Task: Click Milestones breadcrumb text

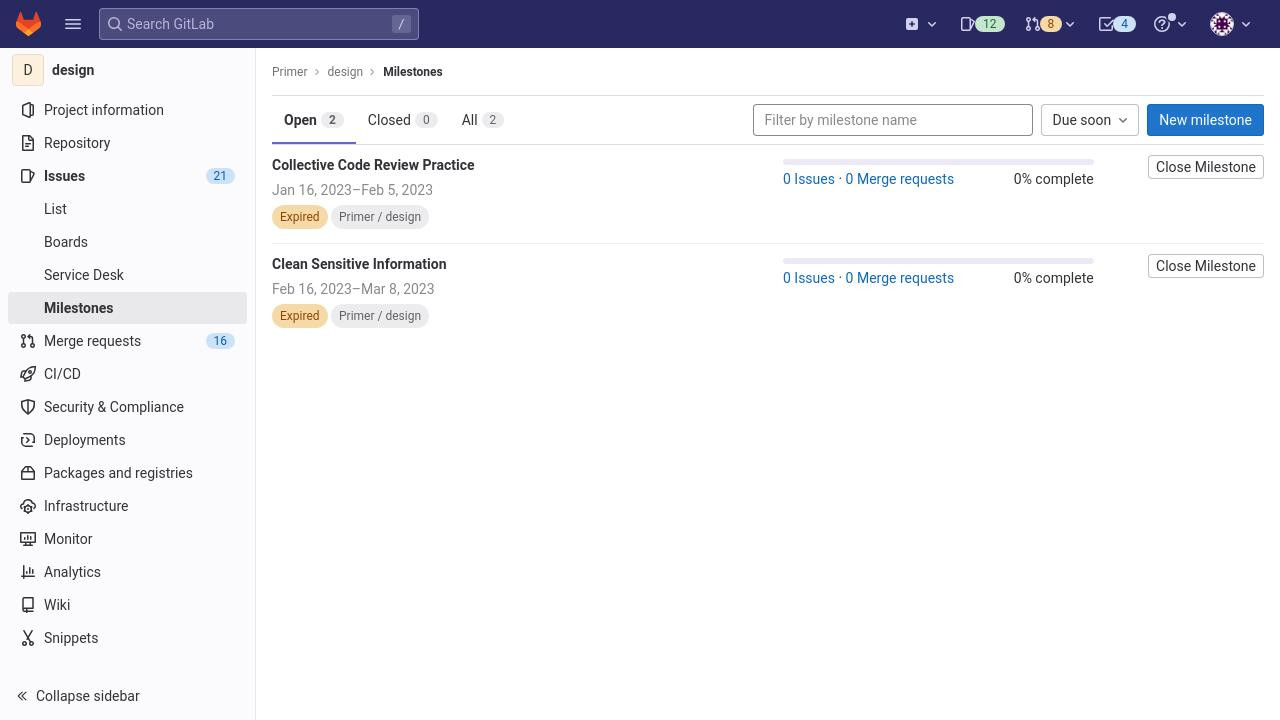Action: pyautogui.click(x=412, y=72)
